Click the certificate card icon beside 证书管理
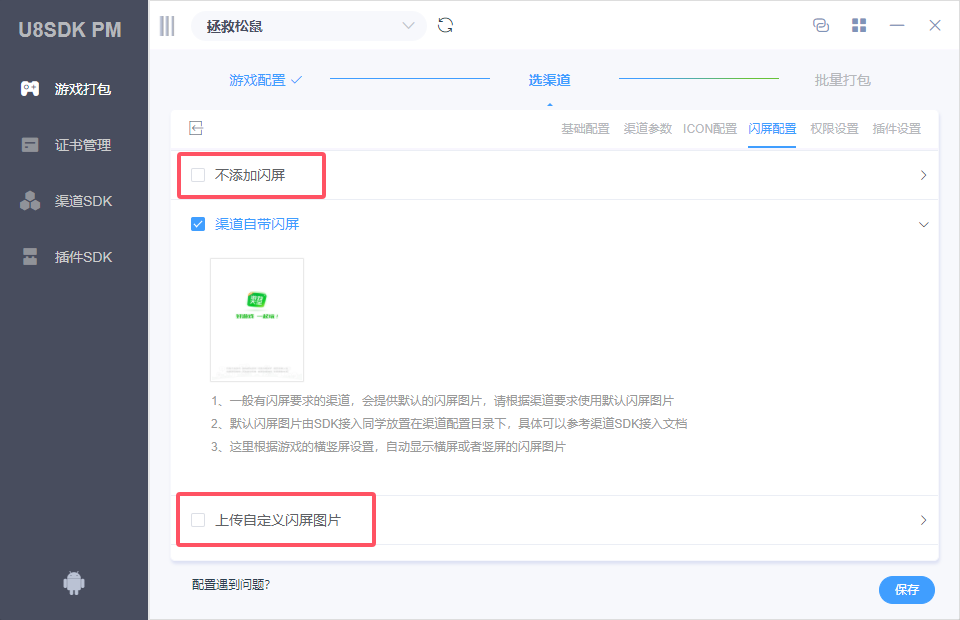Image resolution: width=960 pixels, height=620 pixels. pos(30,145)
